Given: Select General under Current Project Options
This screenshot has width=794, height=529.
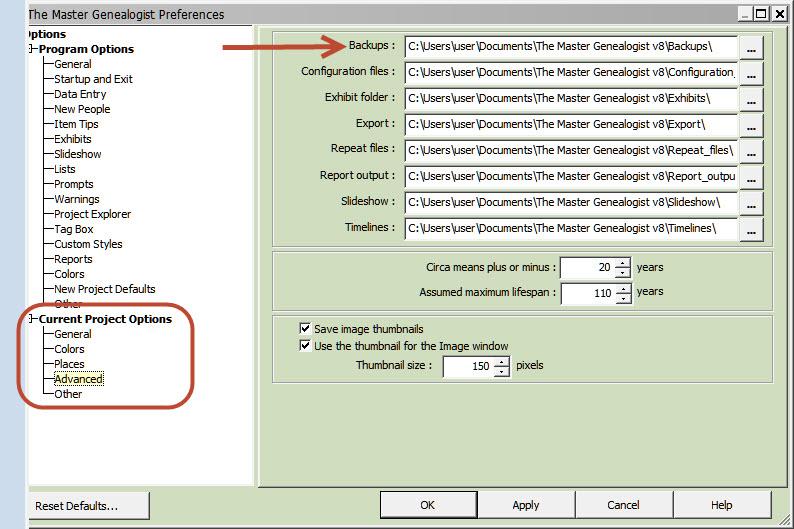Looking at the screenshot, I should [x=73, y=334].
